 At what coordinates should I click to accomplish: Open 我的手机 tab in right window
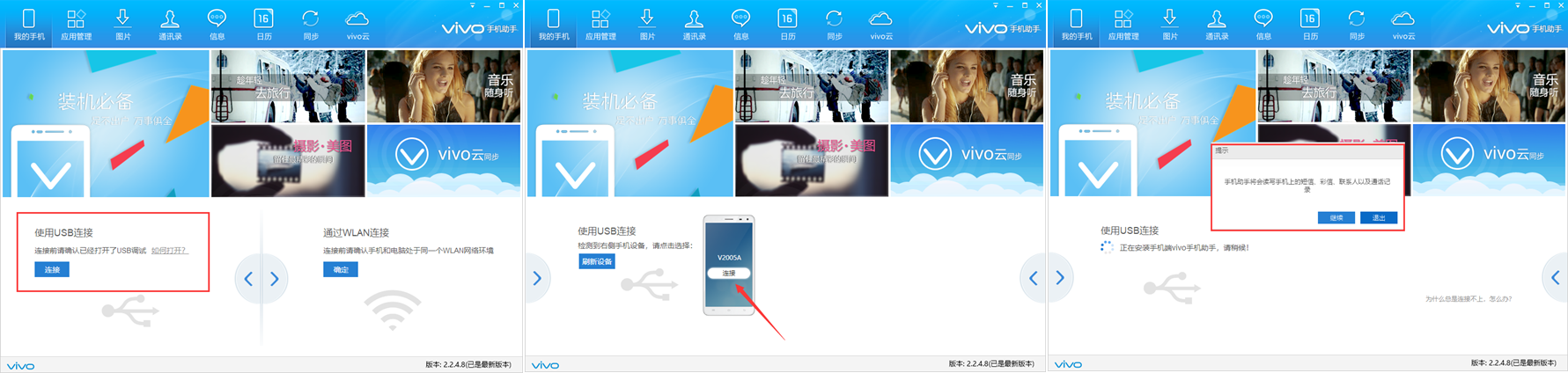(1076, 24)
